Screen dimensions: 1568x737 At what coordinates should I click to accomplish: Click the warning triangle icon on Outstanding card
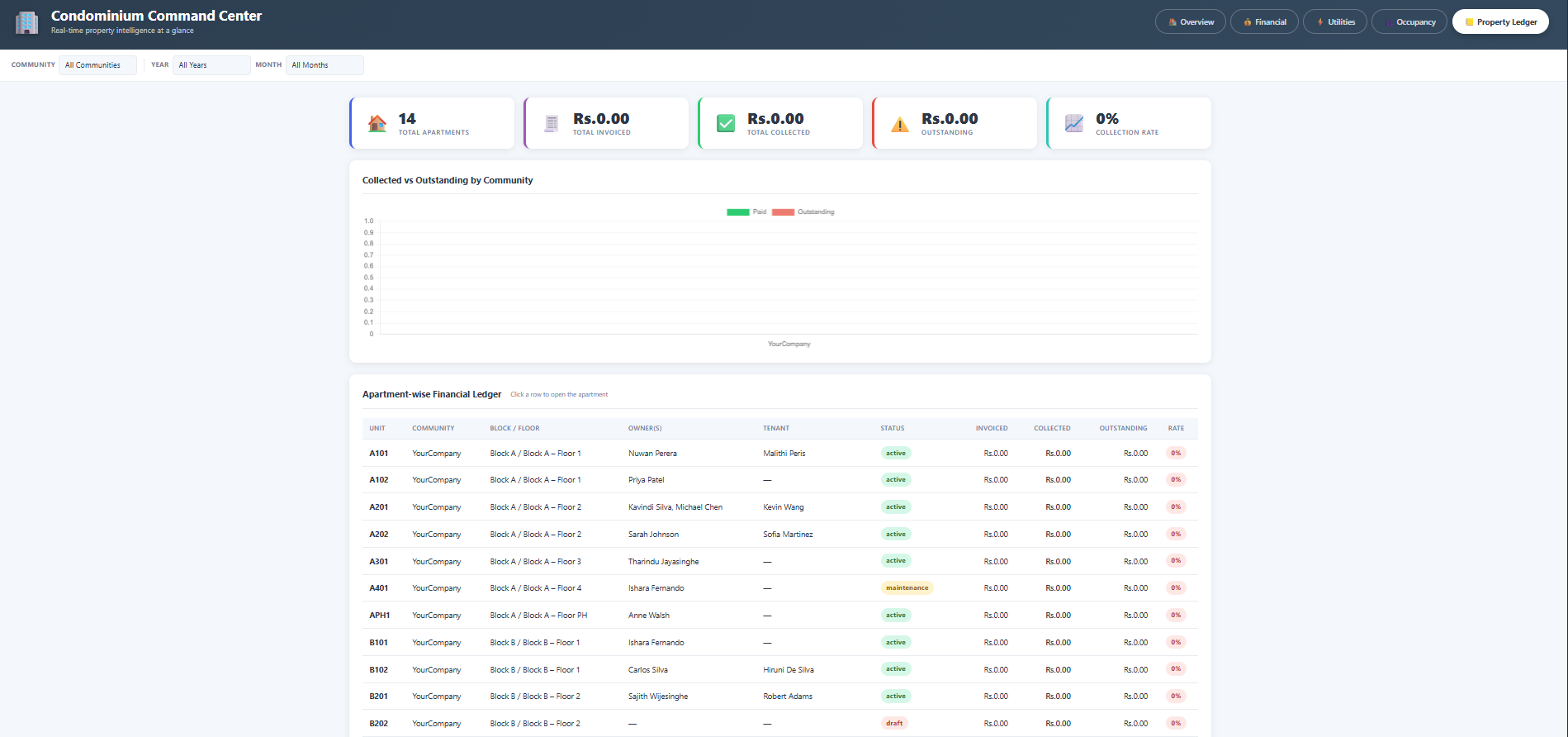coord(900,124)
